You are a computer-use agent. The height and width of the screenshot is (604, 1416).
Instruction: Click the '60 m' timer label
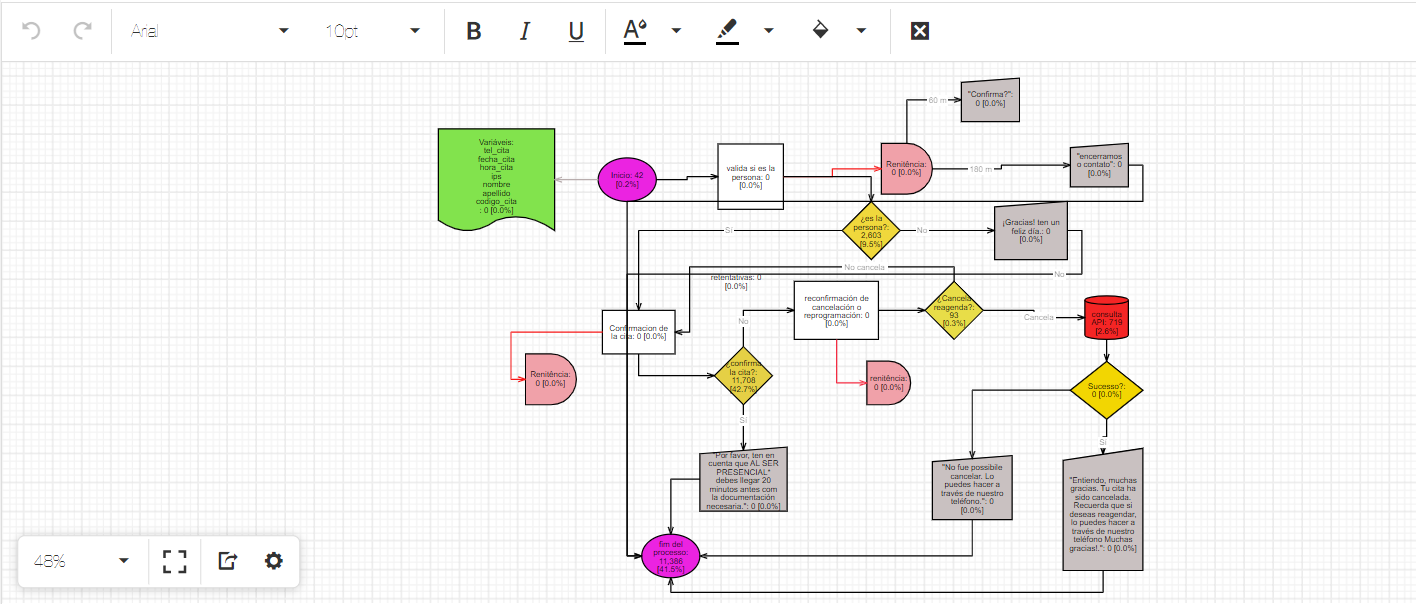point(938,100)
